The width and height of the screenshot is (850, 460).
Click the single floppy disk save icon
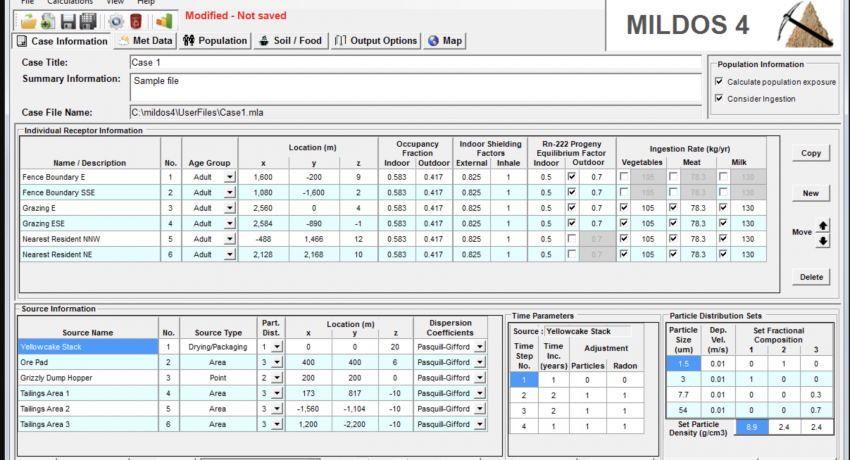pos(68,22)
